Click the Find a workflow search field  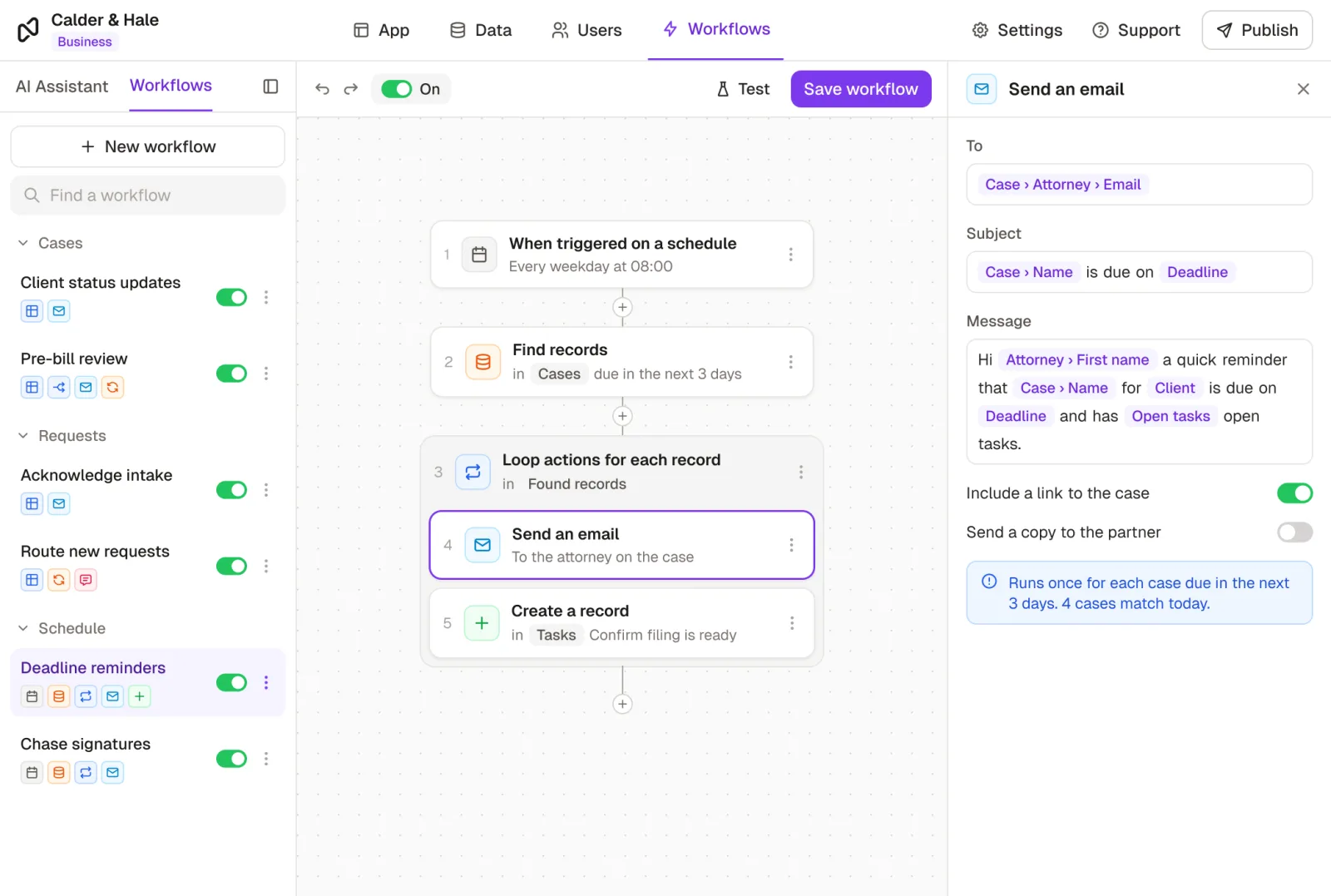pyautogui.click(x=148, y=196)
